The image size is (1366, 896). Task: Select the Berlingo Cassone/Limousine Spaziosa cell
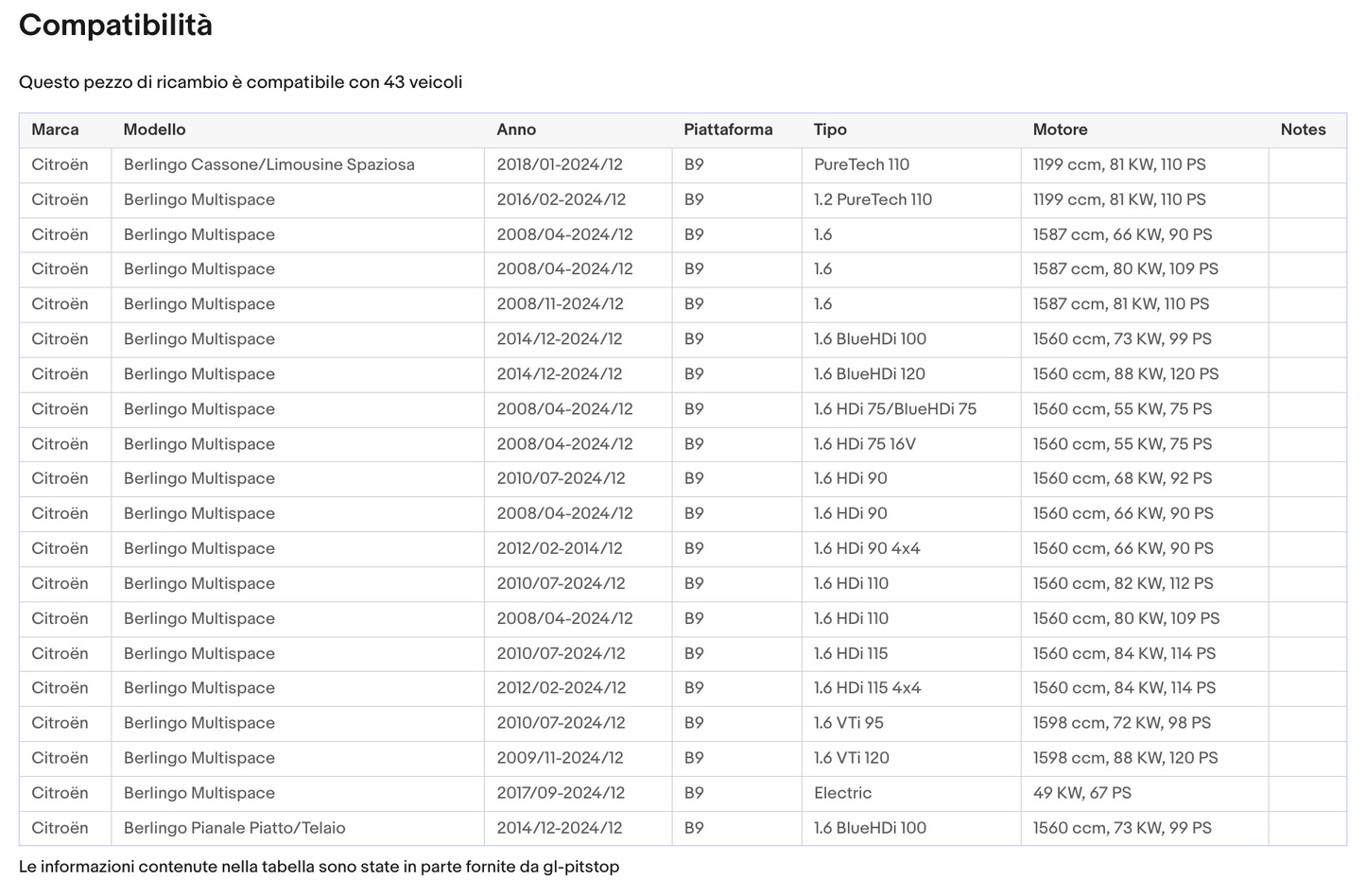coord(268,164)
